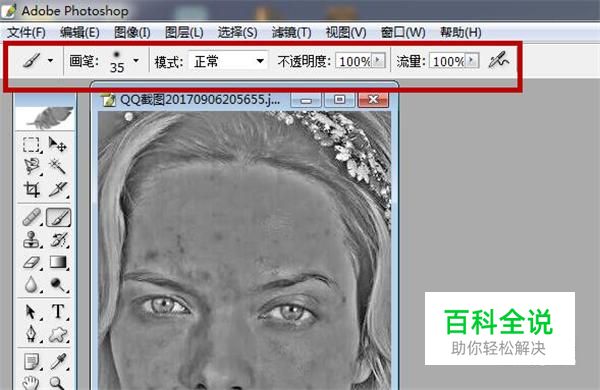Image resolution: width=600 pixels, height=390 pixels.
Task: Select the Eyedropper tool
Action: pos(58,361)
